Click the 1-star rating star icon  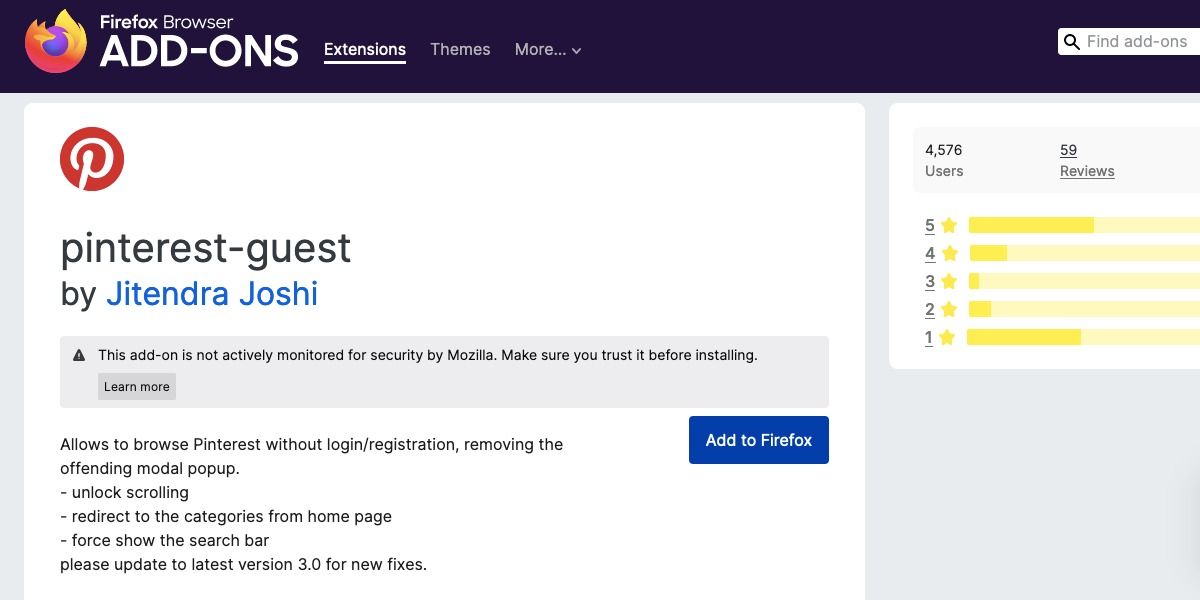[948, 337]
